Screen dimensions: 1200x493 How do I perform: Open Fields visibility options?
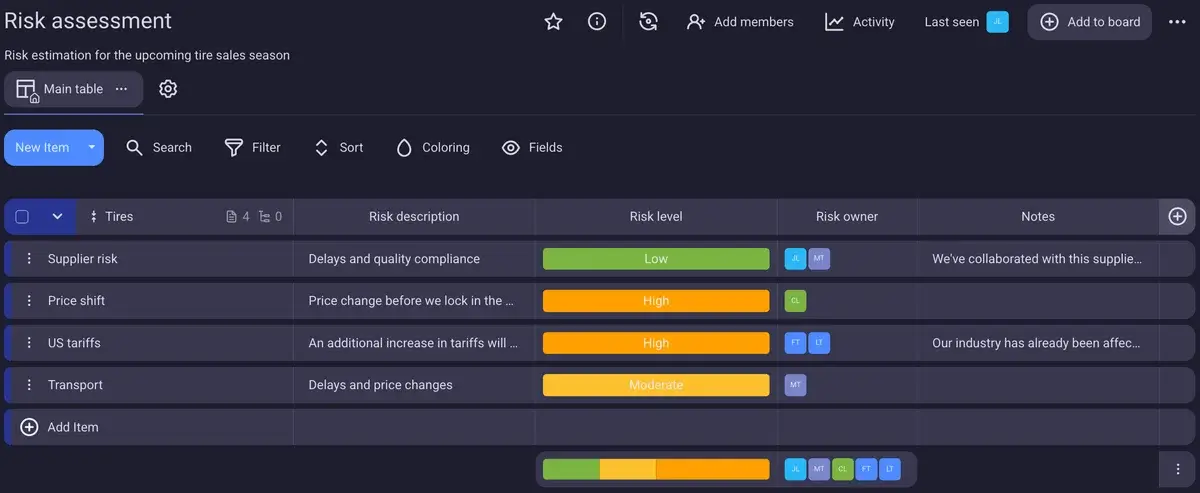532,148
